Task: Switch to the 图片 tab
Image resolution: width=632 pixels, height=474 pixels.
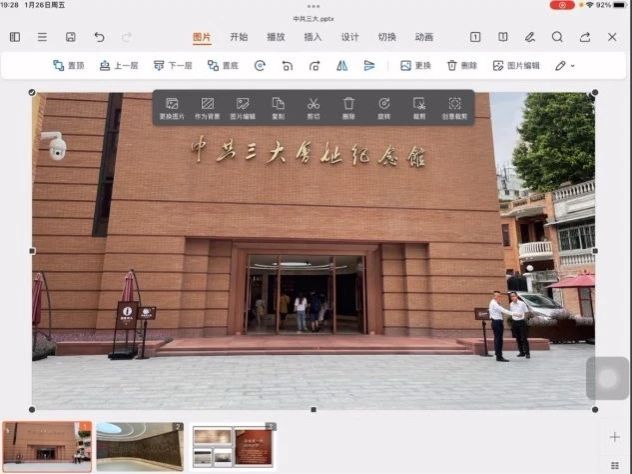Action: 202,37
